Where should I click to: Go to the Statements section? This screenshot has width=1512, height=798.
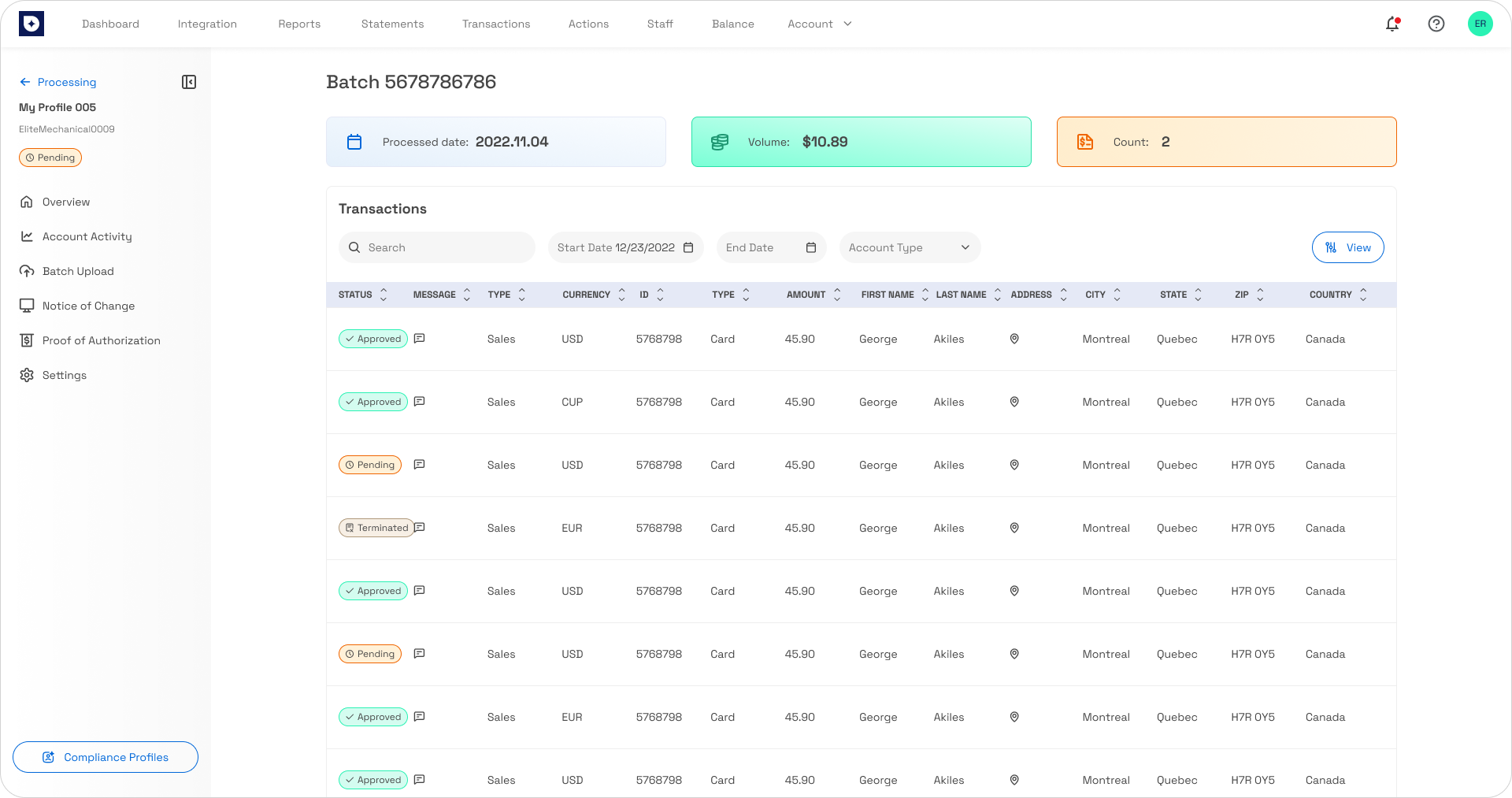tap(392, 24)
